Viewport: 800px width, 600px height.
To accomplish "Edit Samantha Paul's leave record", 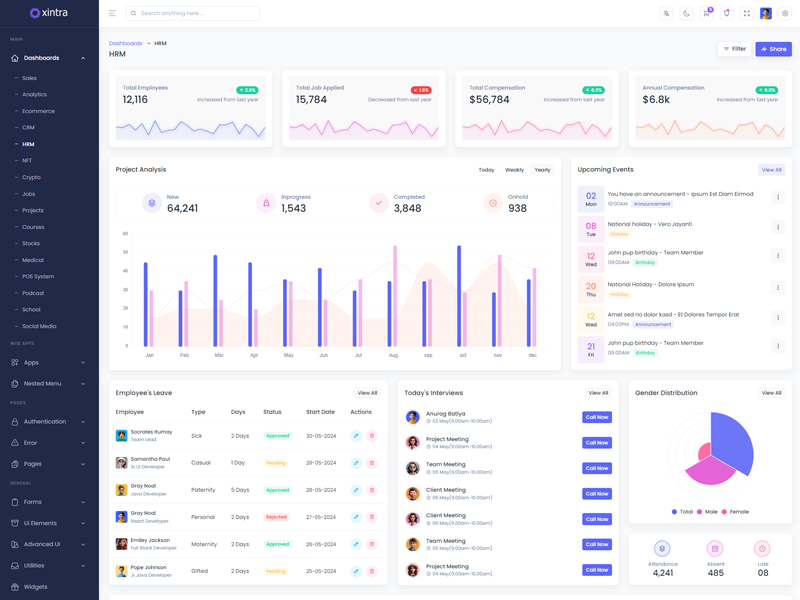I will [356, 463].
